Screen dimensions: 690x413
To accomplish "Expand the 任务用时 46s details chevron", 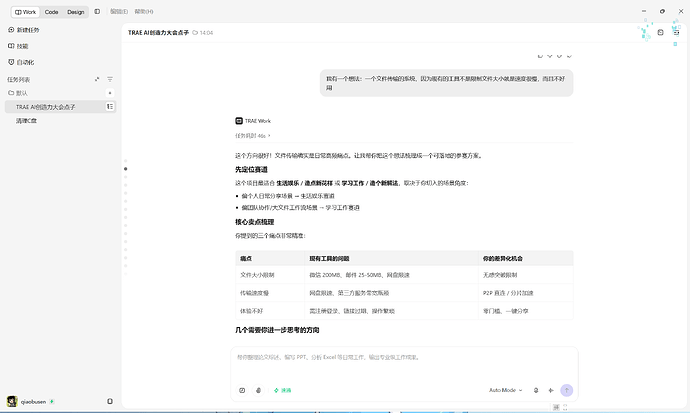I will pos(269,136).
